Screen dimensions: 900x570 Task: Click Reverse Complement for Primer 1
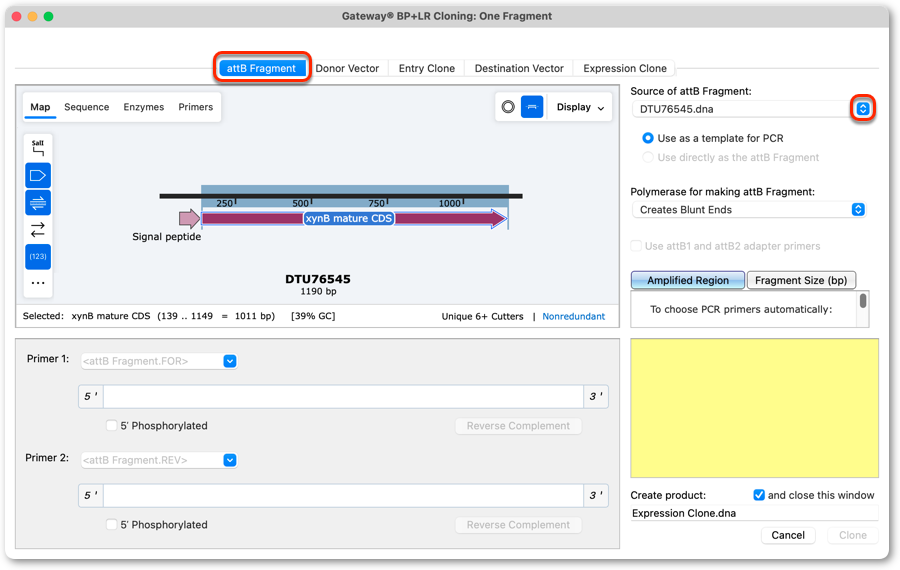click(518, 426)
